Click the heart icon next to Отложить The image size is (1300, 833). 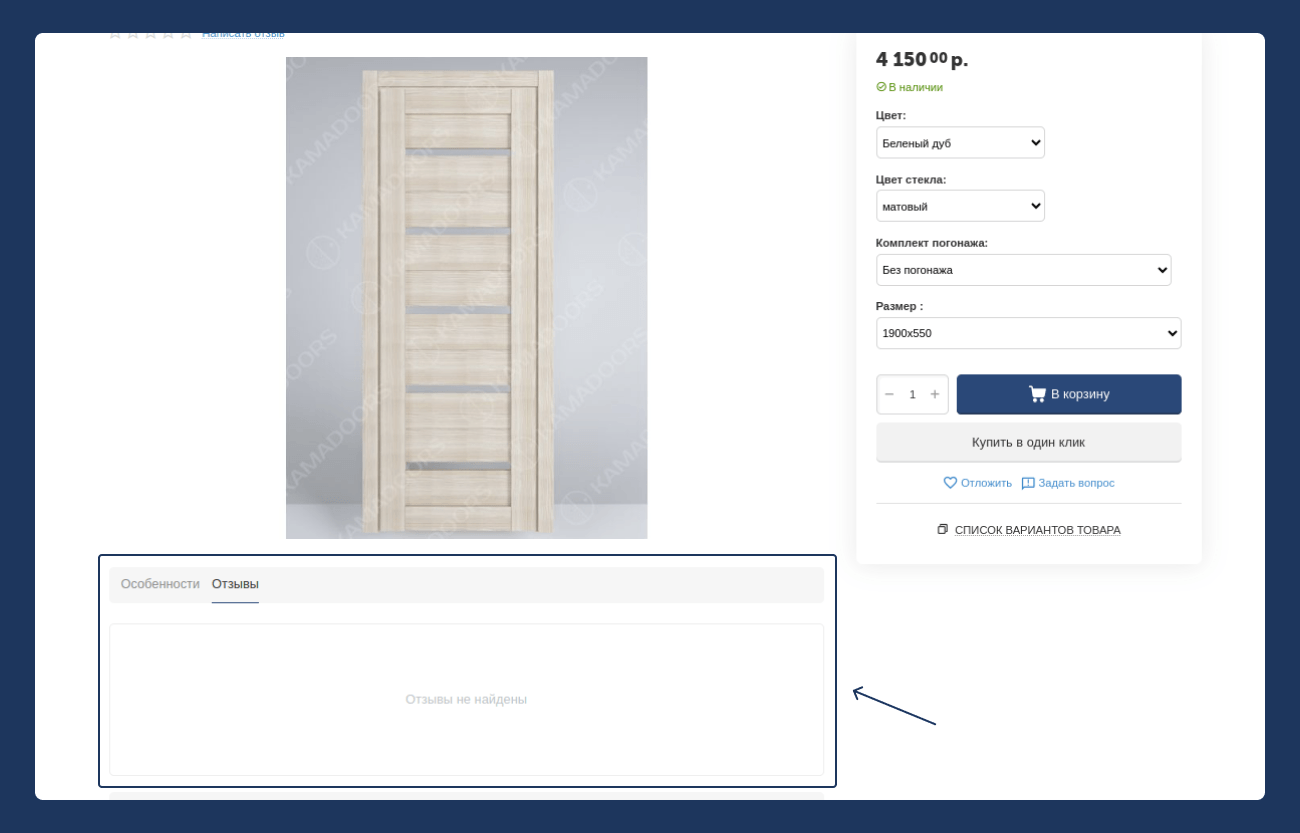pos(950,483)
